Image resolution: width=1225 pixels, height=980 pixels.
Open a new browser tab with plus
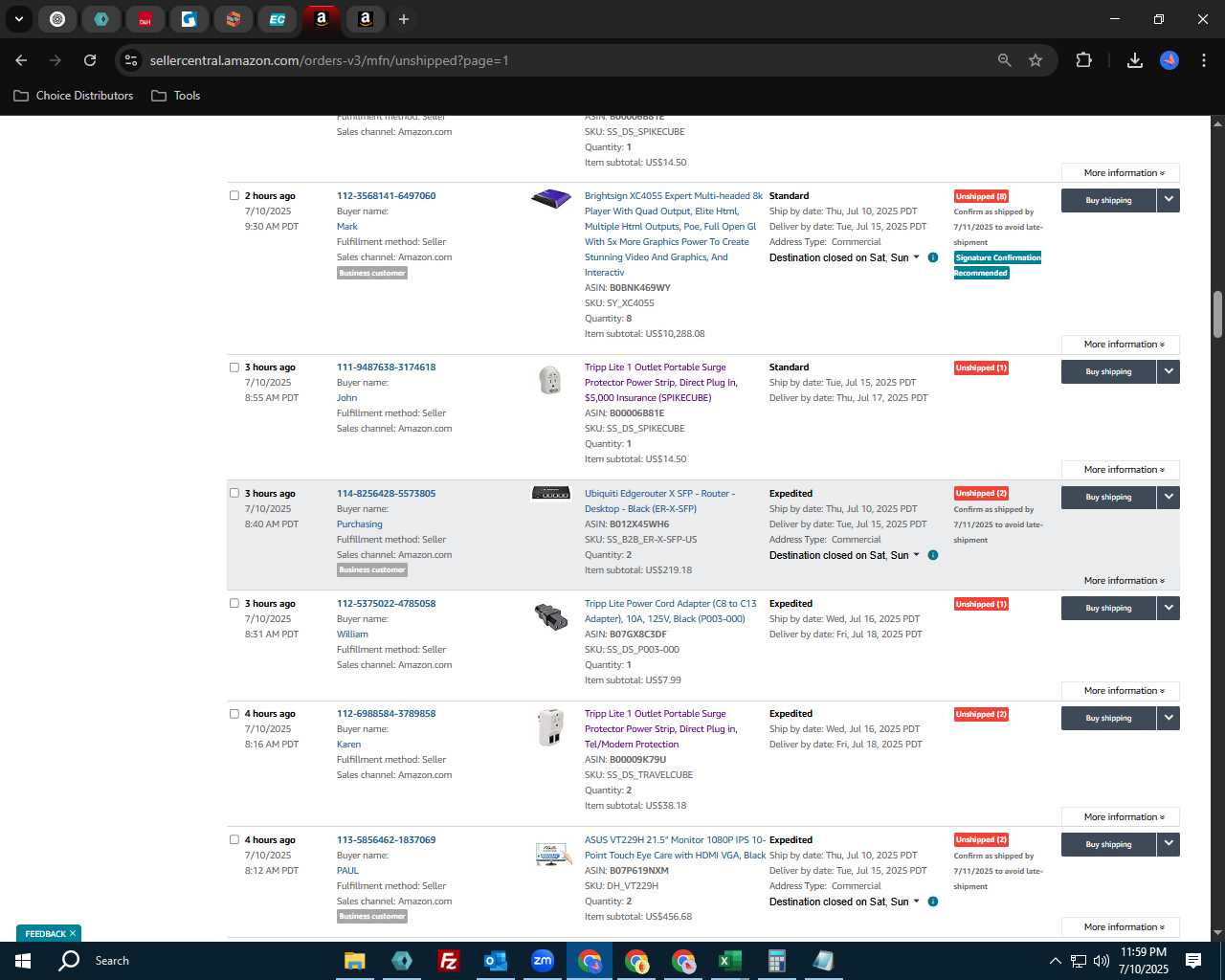pos(404,19)
